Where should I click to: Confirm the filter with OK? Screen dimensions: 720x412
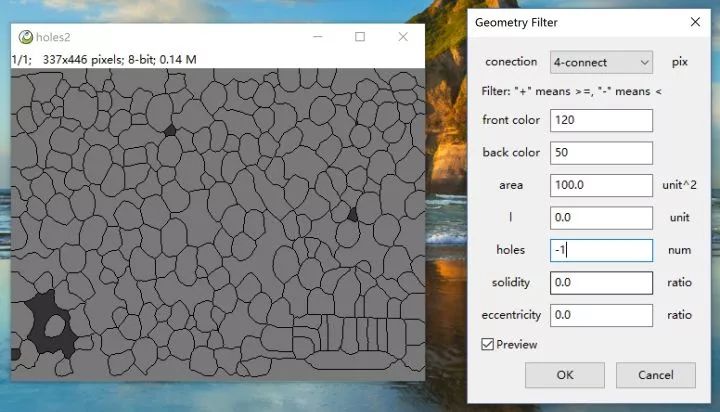[565, 375]
